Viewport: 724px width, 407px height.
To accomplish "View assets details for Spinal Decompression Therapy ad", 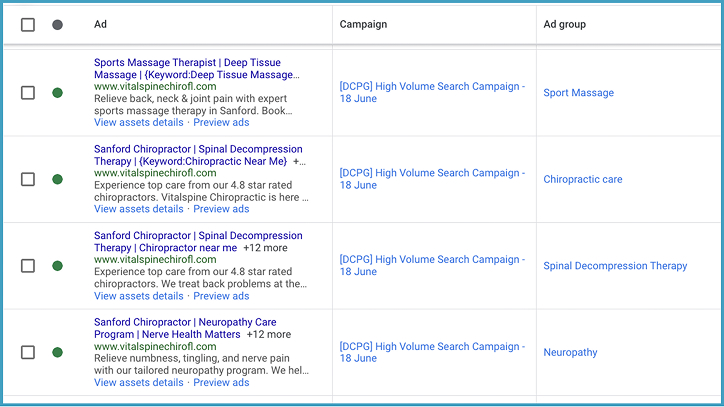I will click(x=139, y=296).
